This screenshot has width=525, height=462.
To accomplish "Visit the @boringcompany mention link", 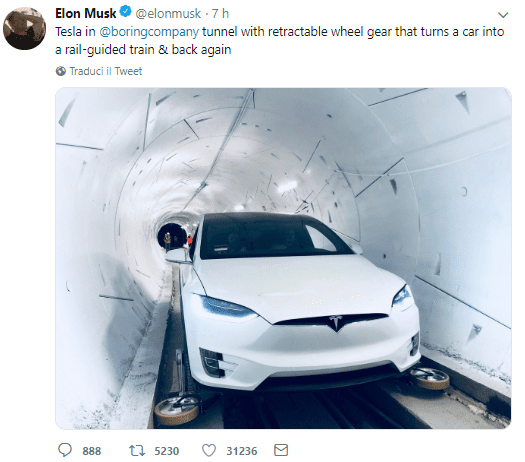I will [149, 32].
